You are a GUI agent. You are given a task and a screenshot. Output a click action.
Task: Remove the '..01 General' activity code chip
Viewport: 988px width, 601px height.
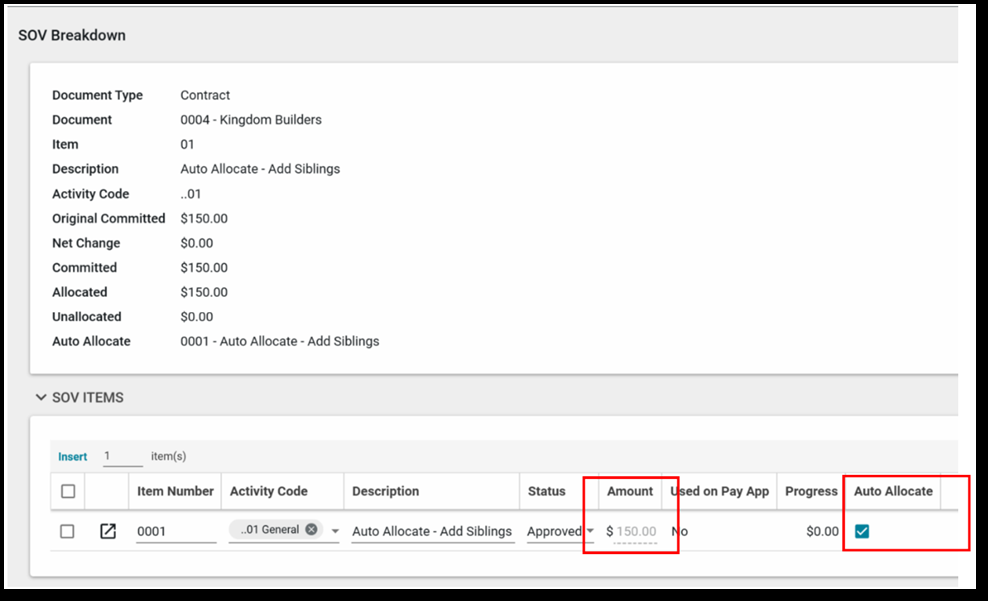point(312,529)
